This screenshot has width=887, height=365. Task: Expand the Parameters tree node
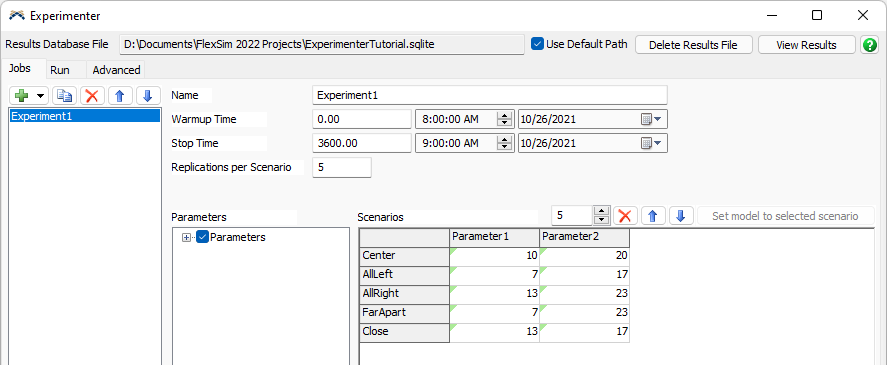click(x=186, y=238)
